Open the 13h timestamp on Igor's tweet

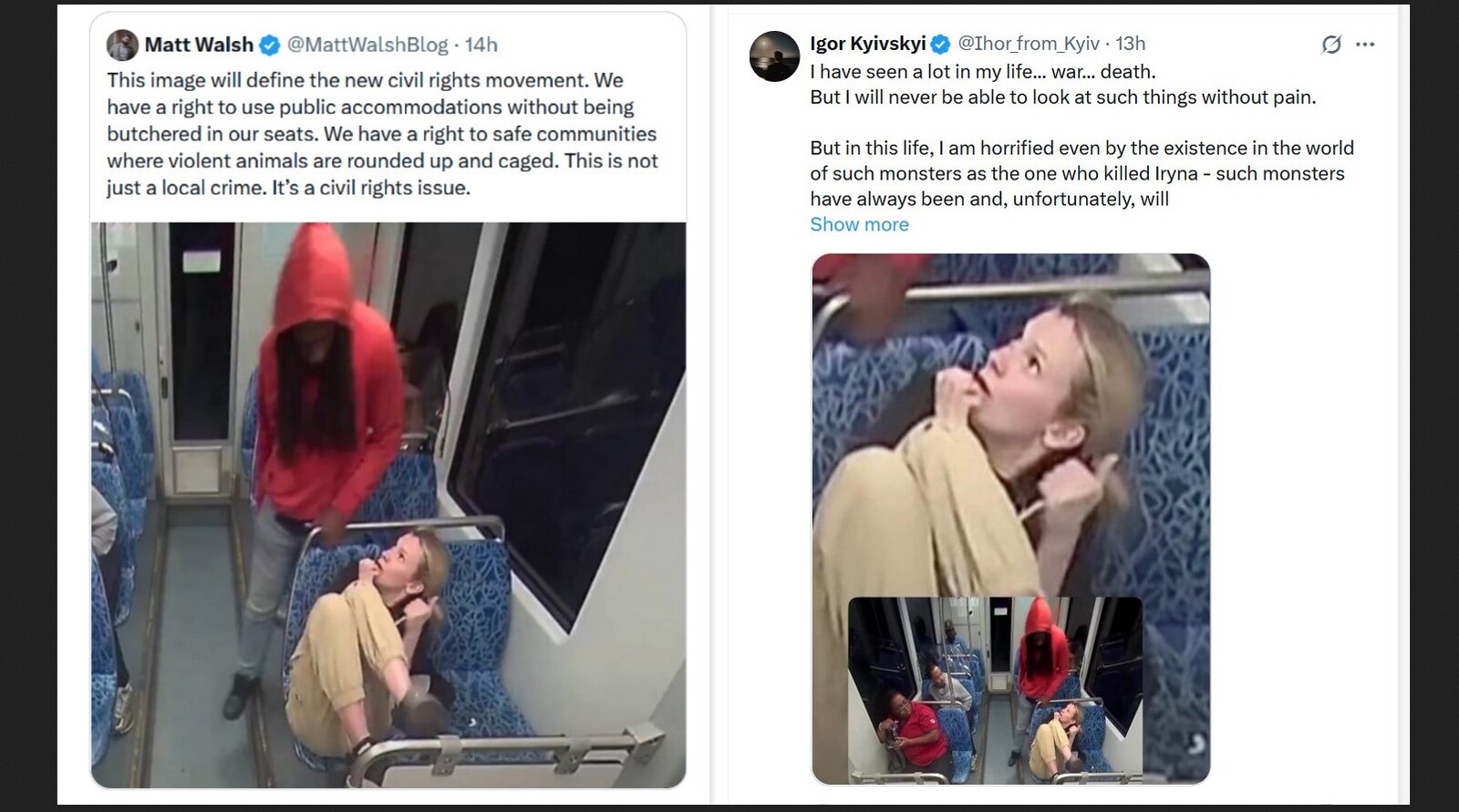(1131, 44)
